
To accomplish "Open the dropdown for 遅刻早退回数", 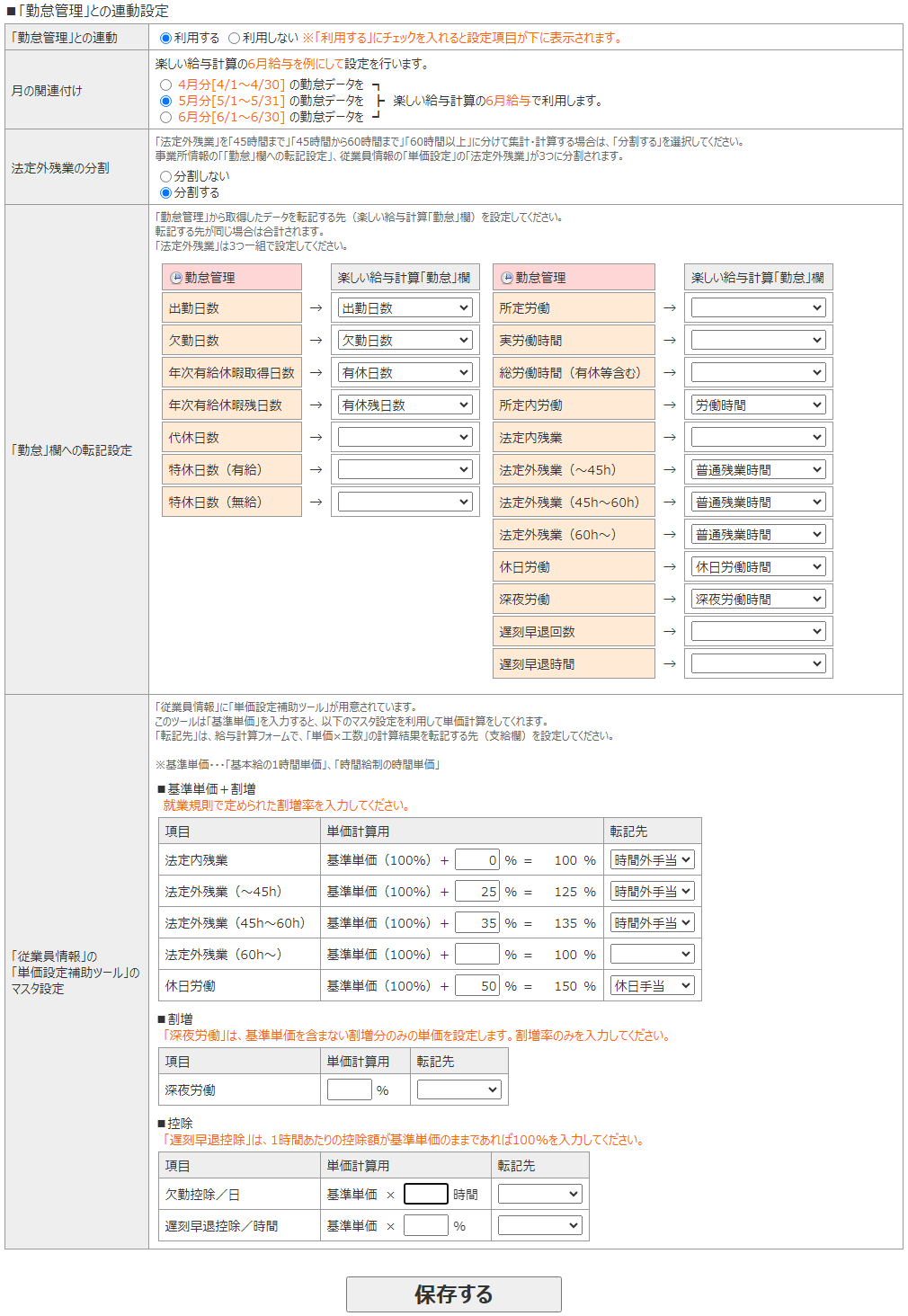I will [758, 631].
